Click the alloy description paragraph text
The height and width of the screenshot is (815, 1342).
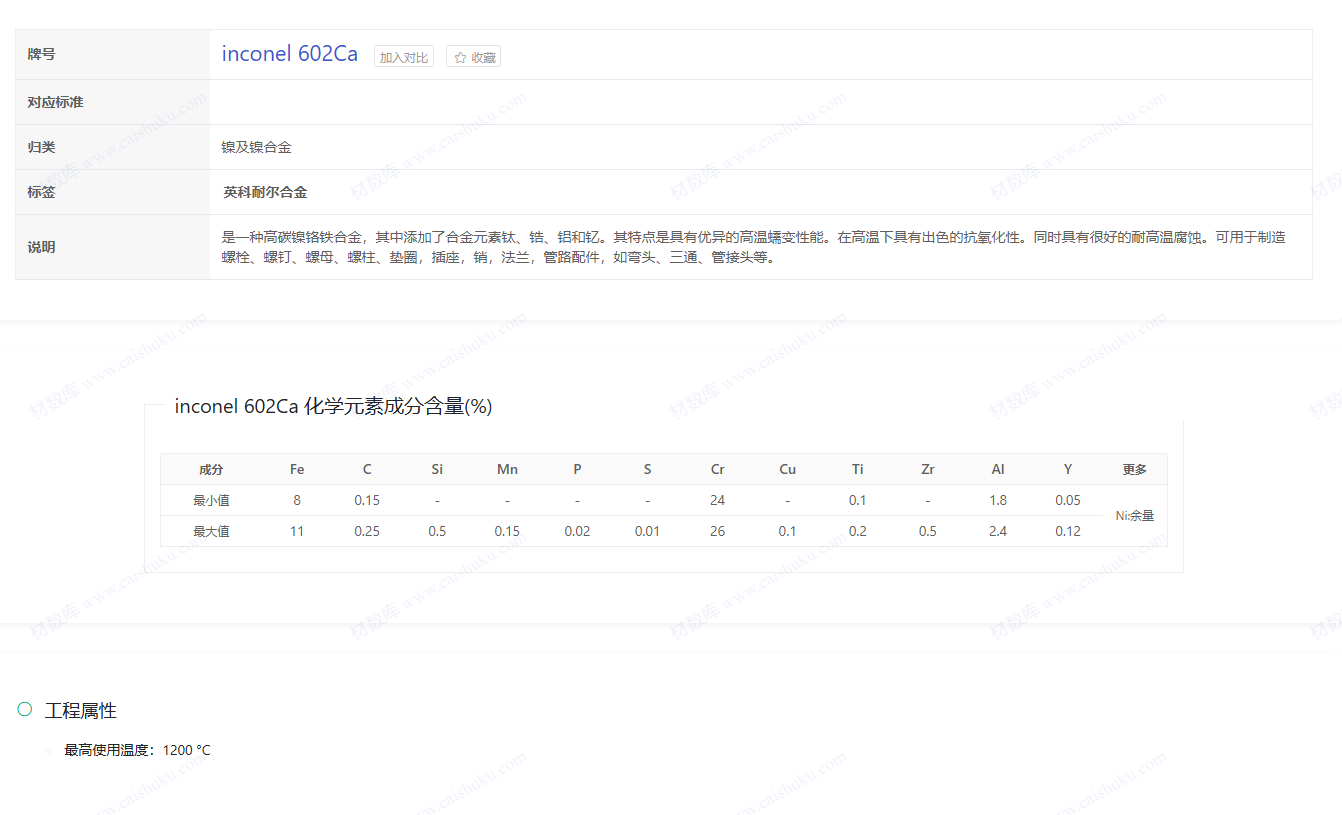(754, 247)
